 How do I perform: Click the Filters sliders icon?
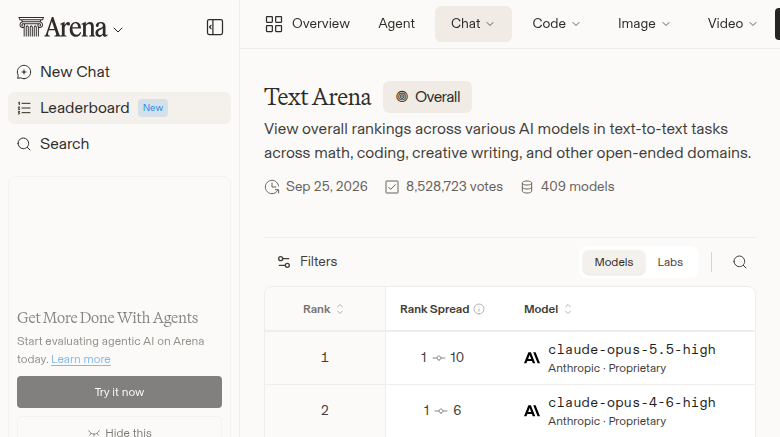tap(284, 262)
